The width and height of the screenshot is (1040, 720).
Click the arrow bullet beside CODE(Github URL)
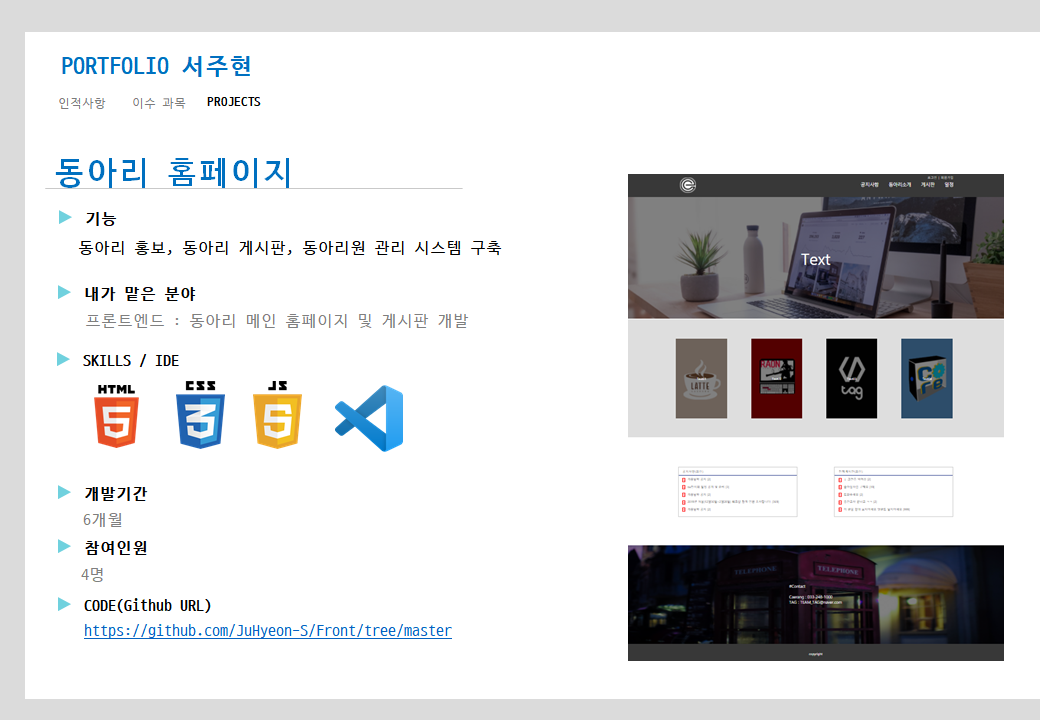[x=64, y=604]
